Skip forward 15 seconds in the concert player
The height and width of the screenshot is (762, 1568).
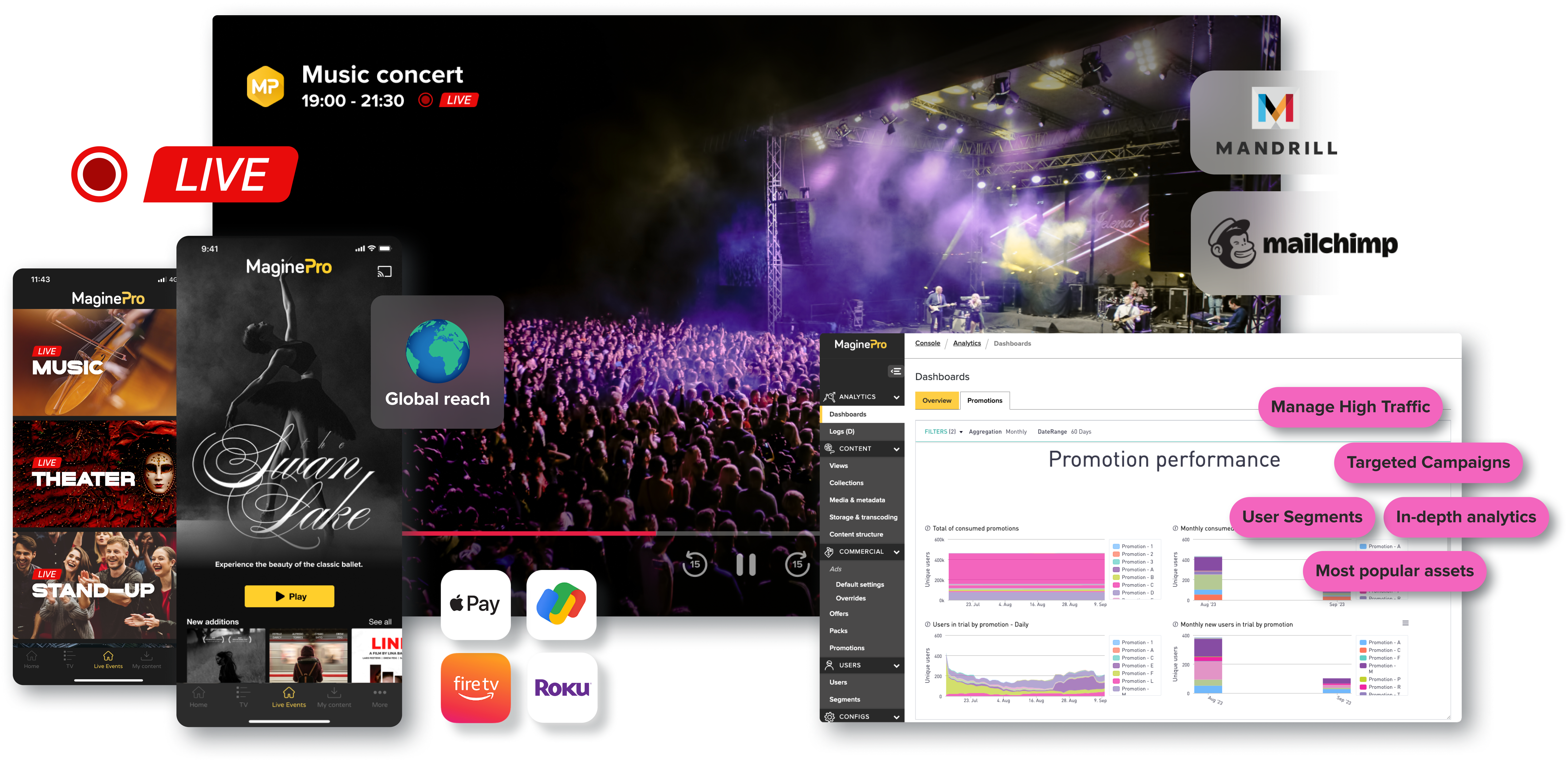(797, 564)
